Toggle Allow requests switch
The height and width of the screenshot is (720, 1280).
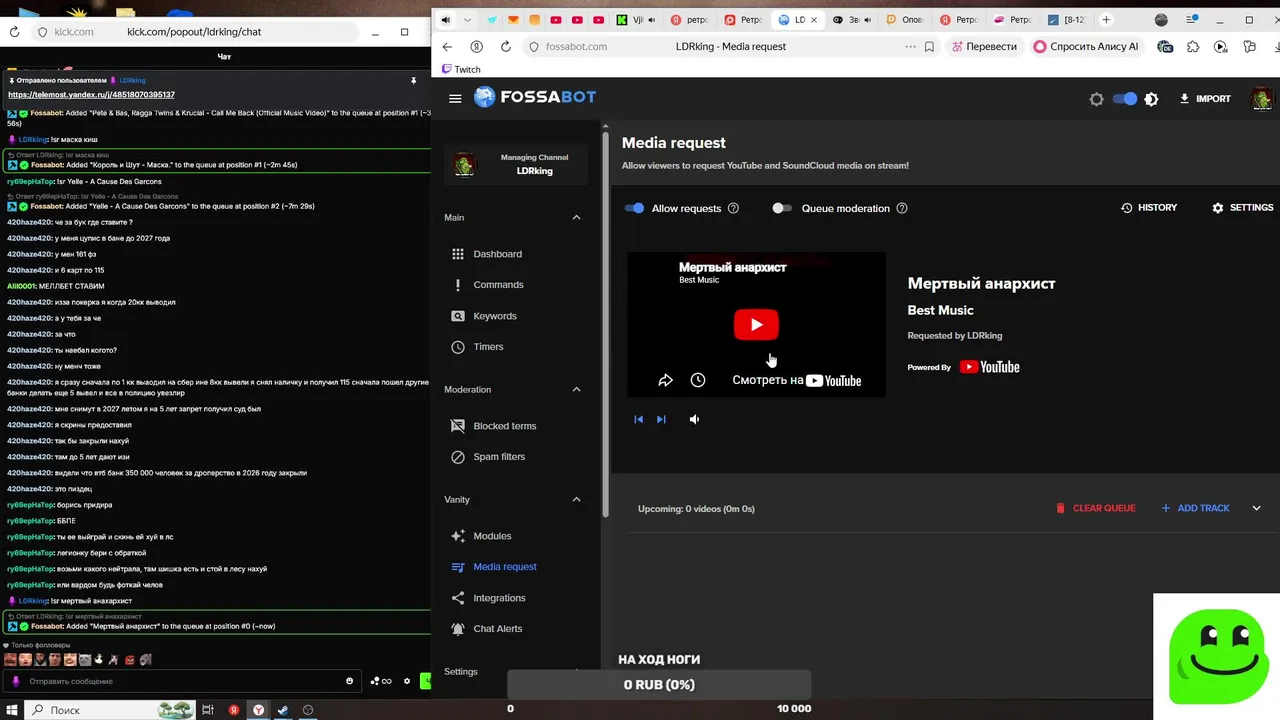[634, 208]
